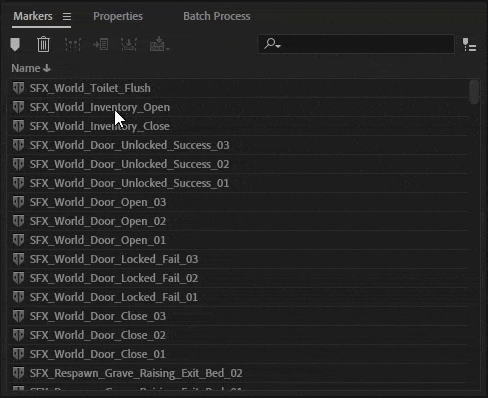Select marker SFX_World_Door_Locked_Fail_02
This screenshot has height=398, width=488.
239,278
